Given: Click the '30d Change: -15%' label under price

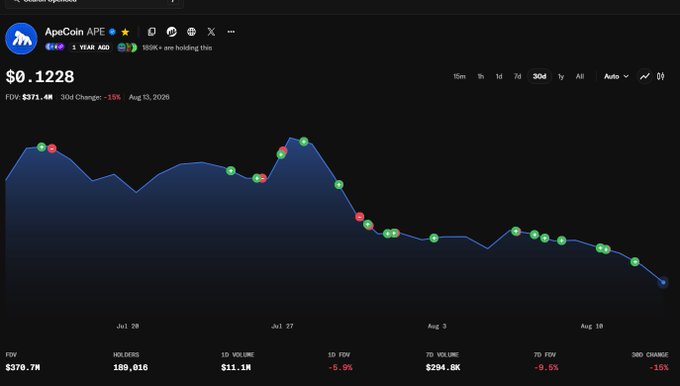Looking at the screenshot, I should coord(91,97).
